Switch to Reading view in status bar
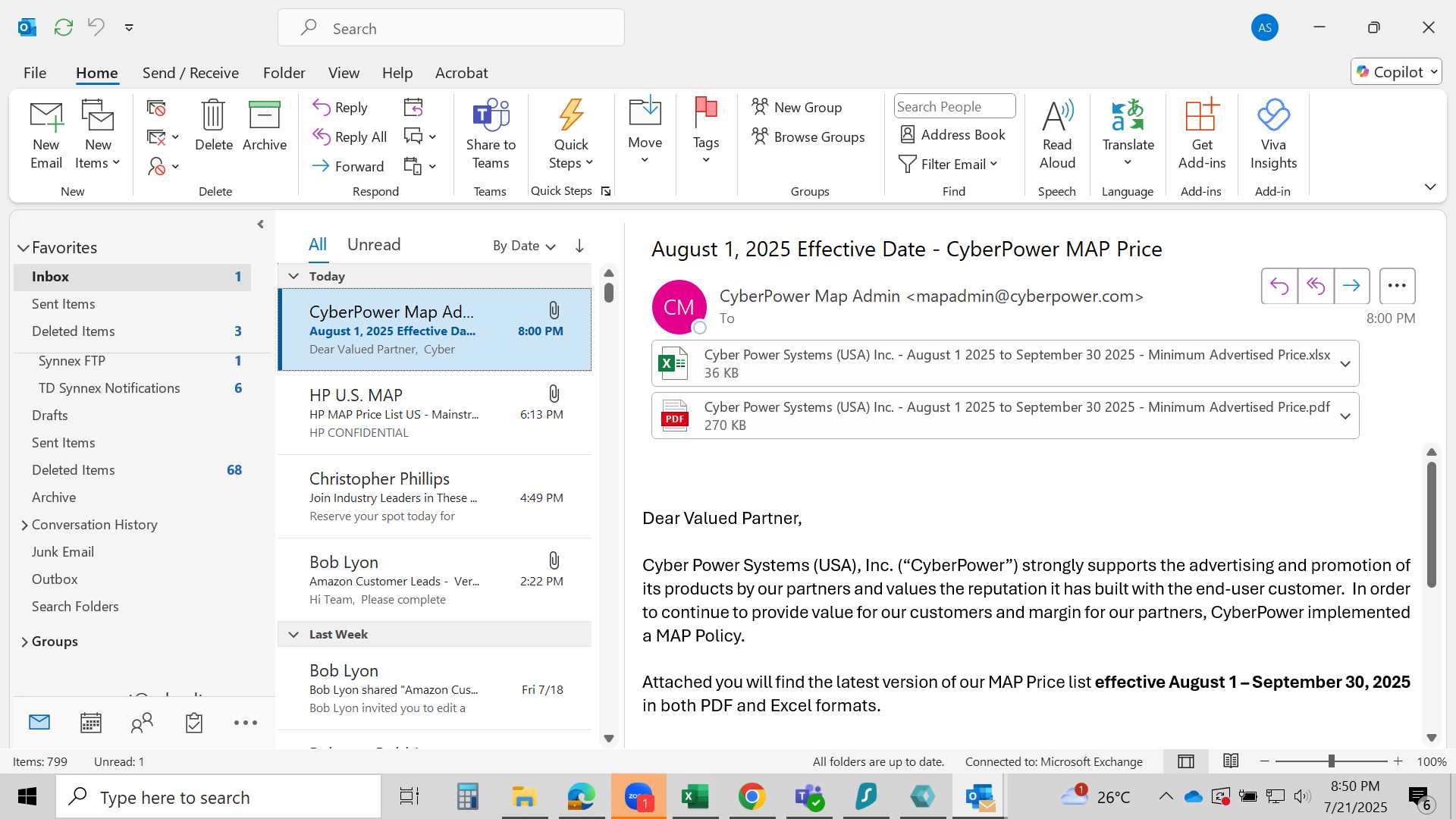The width and height of the screenshot is (1456, 819). point(1231,761)
